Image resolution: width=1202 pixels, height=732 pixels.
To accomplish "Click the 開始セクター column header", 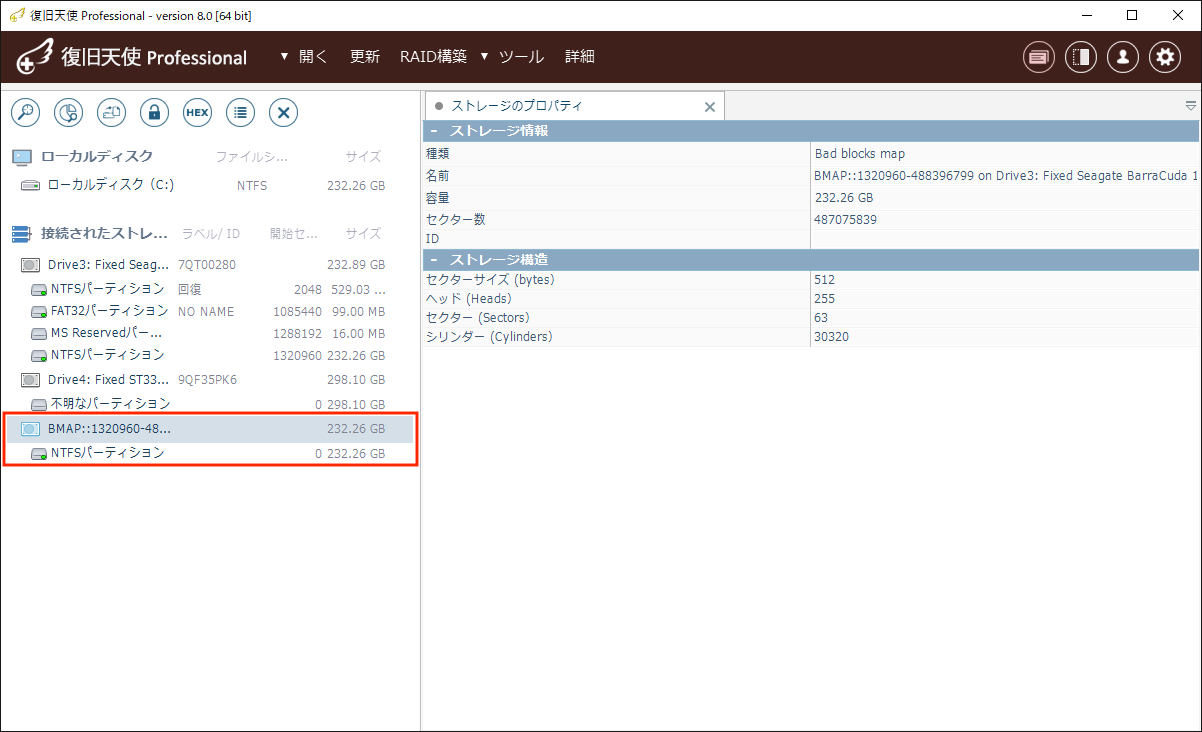I will 294,233.
